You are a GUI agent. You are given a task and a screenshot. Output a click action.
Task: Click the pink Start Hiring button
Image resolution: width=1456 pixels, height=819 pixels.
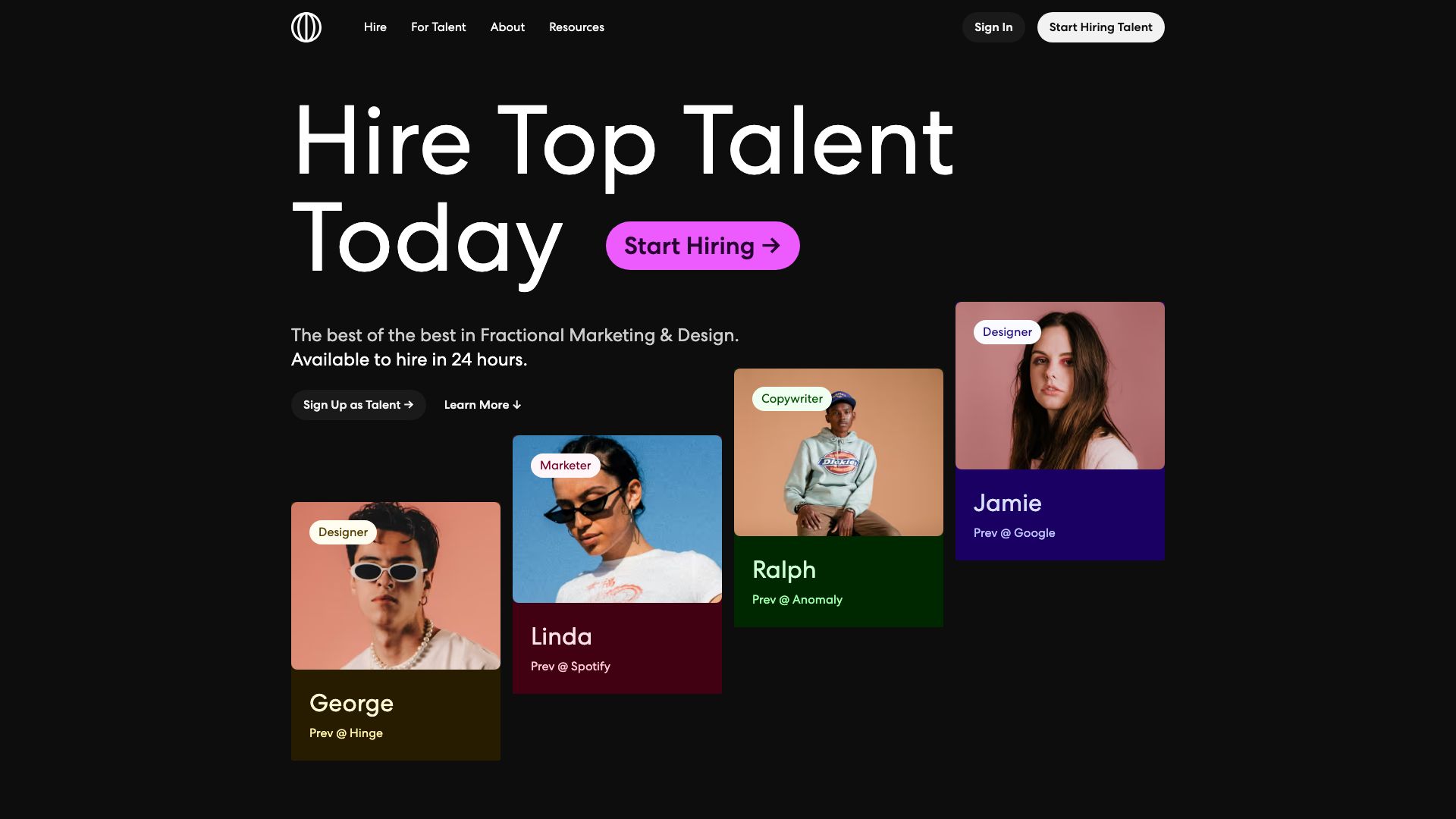click(702, 246)
